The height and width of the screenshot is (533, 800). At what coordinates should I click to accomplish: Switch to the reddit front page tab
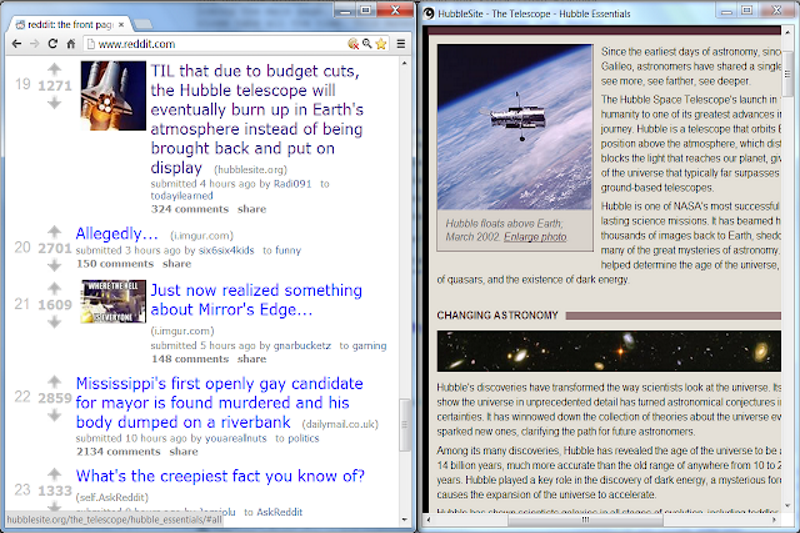(60, 22)
